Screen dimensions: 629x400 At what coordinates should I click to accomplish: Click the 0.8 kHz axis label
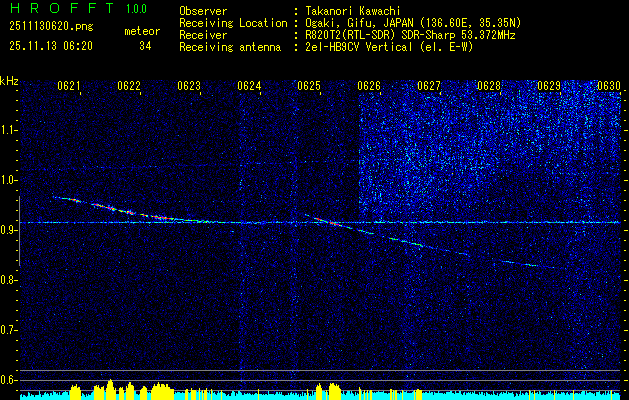pos(8,280)
